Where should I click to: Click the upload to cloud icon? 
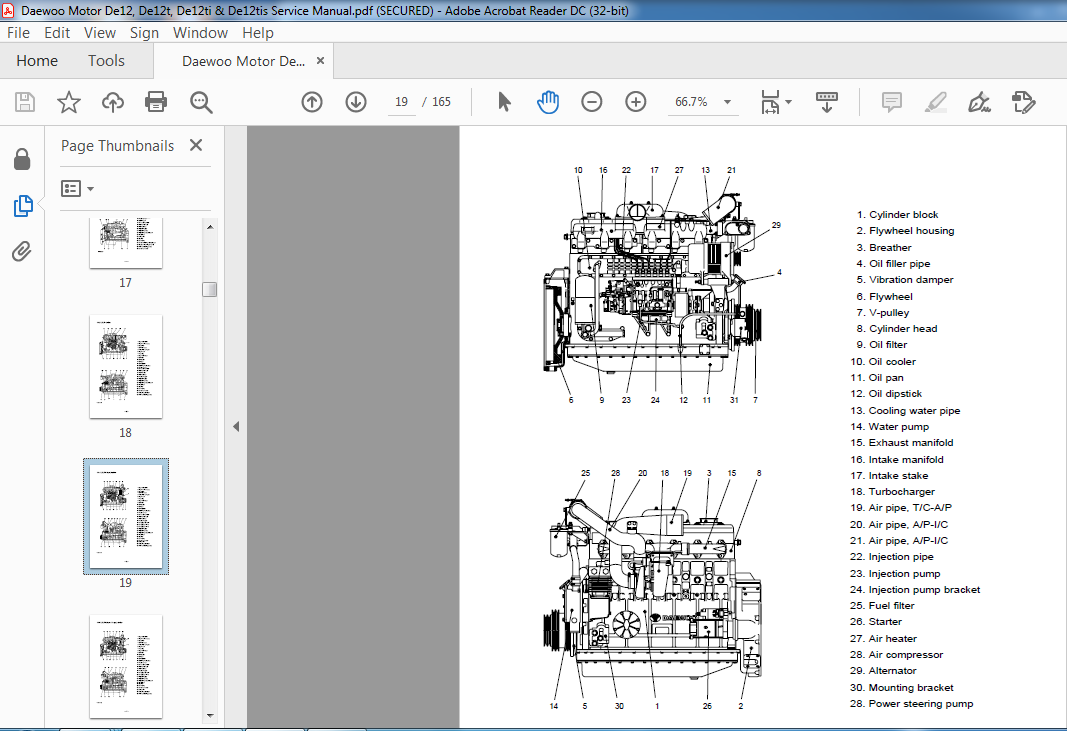click(x=113, y=102)
